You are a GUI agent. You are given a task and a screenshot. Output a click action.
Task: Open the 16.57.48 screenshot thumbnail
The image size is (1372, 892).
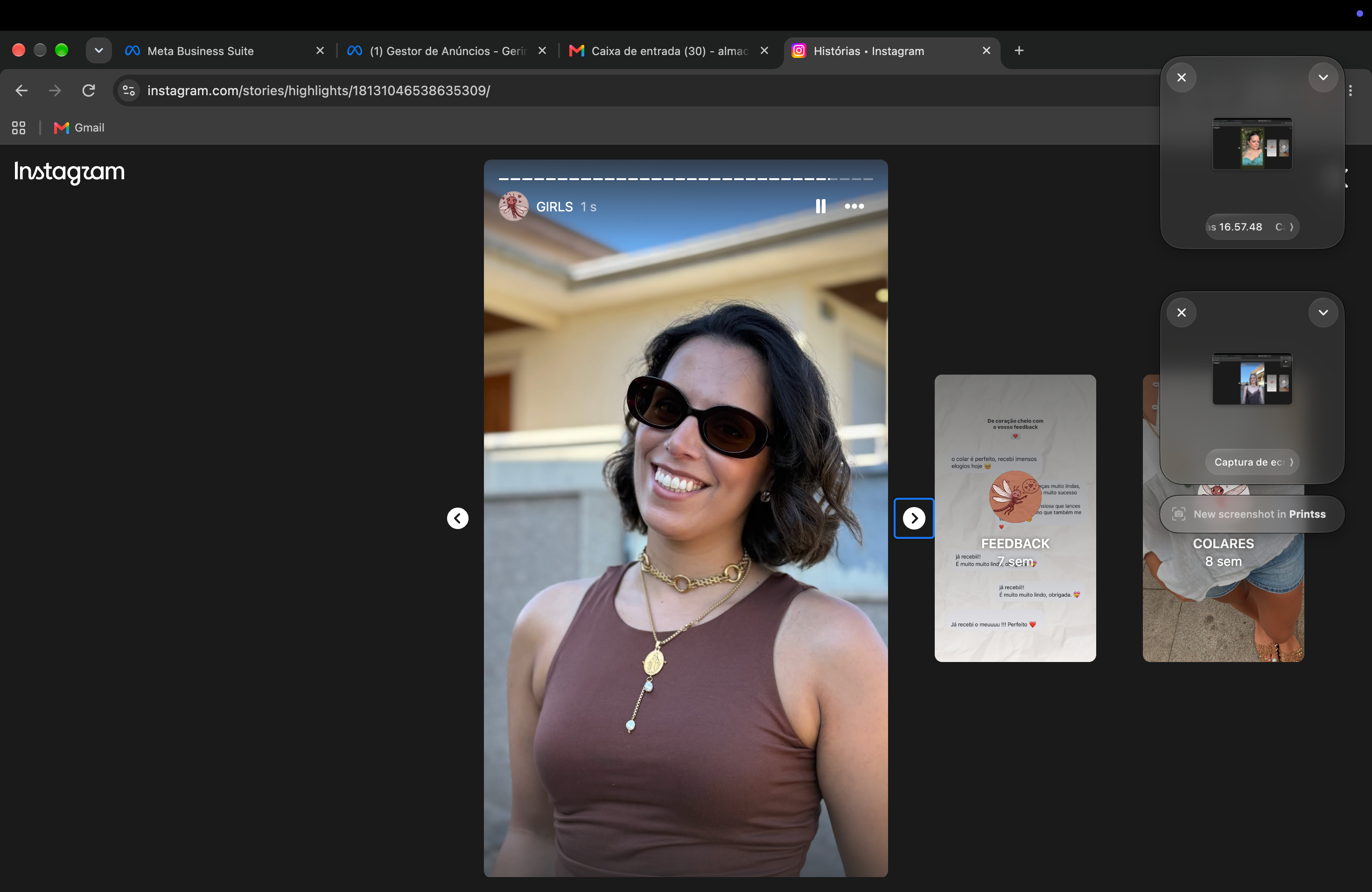[1252, 144]
